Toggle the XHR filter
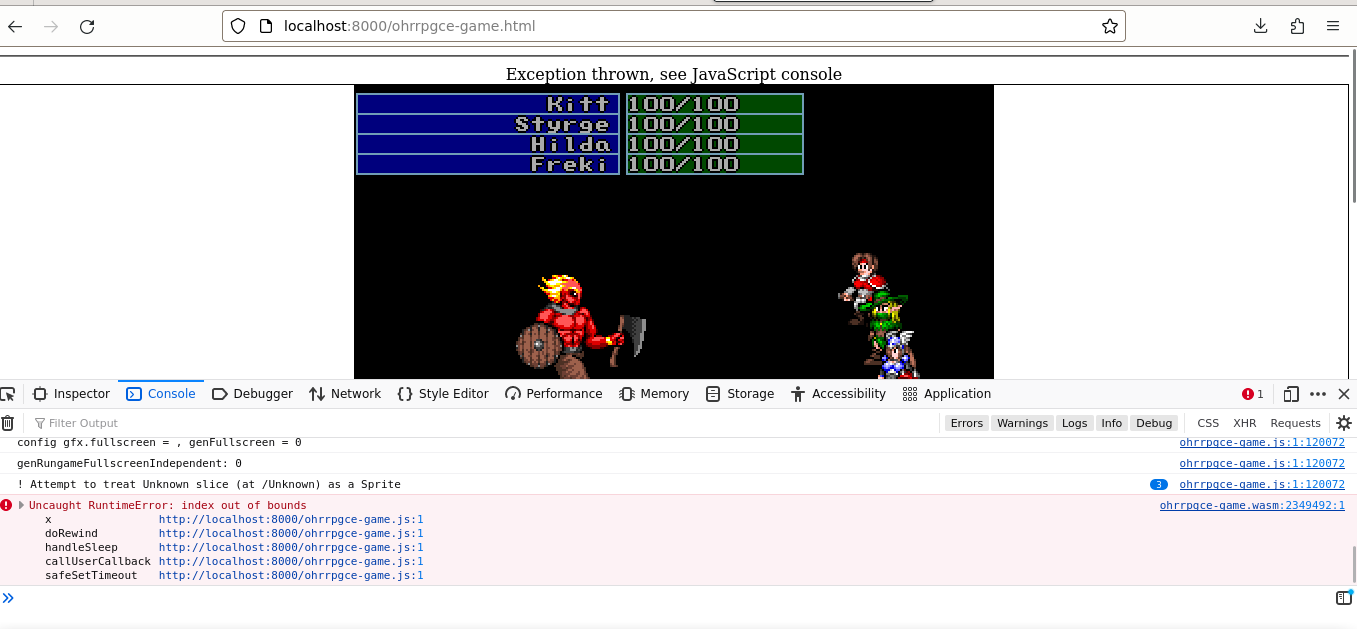This screenshot has height=629, width=1357. [1244, 423]
